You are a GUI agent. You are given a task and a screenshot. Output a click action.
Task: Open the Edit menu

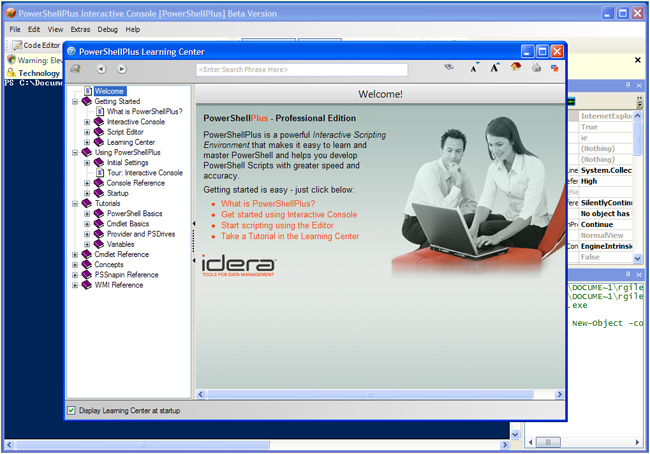tap(34, 29)
